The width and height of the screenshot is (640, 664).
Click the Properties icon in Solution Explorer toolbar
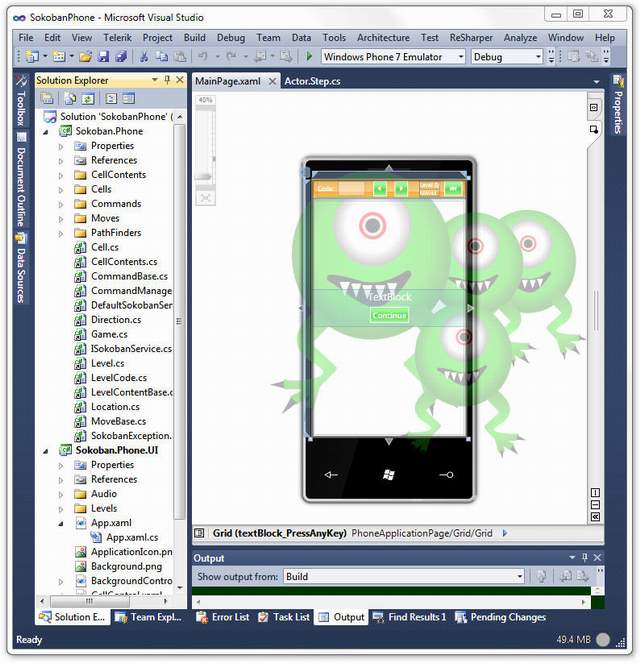pyautogui.click(x=47, y=99)
